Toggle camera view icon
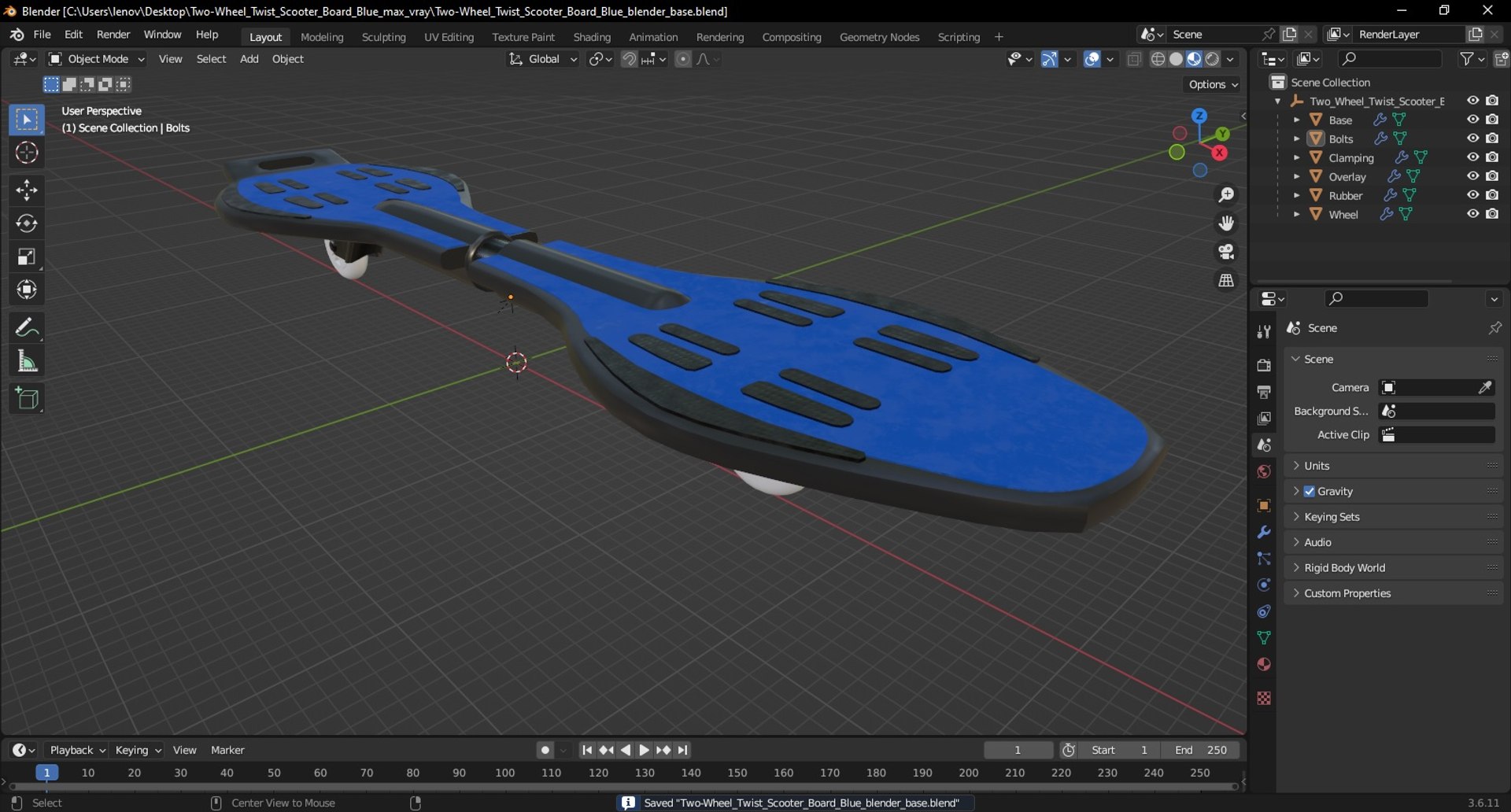This screenshot has width=1511, height=812. [1226, 252]
